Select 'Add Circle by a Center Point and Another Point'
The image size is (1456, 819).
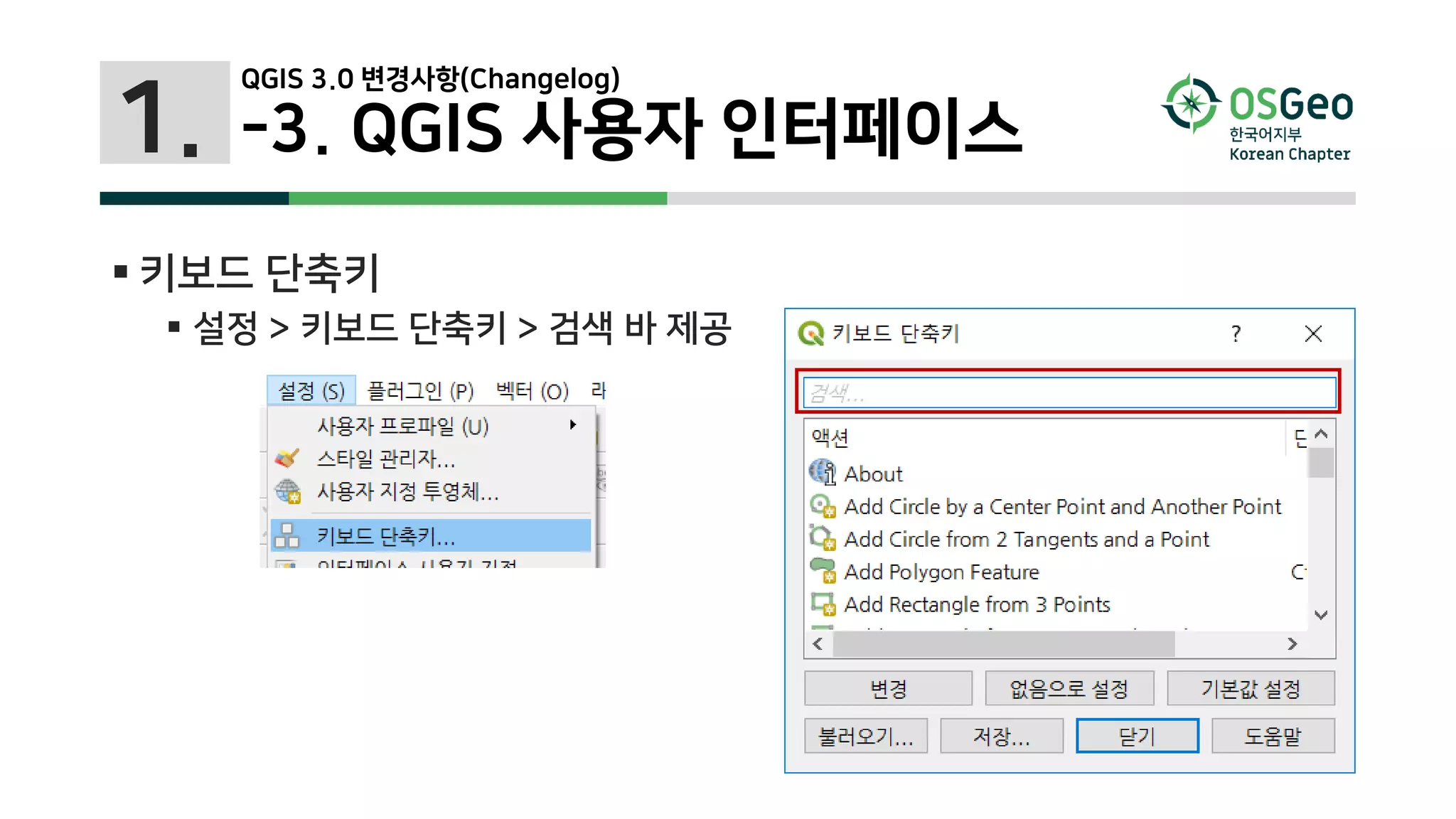[x=1057, y=506]
